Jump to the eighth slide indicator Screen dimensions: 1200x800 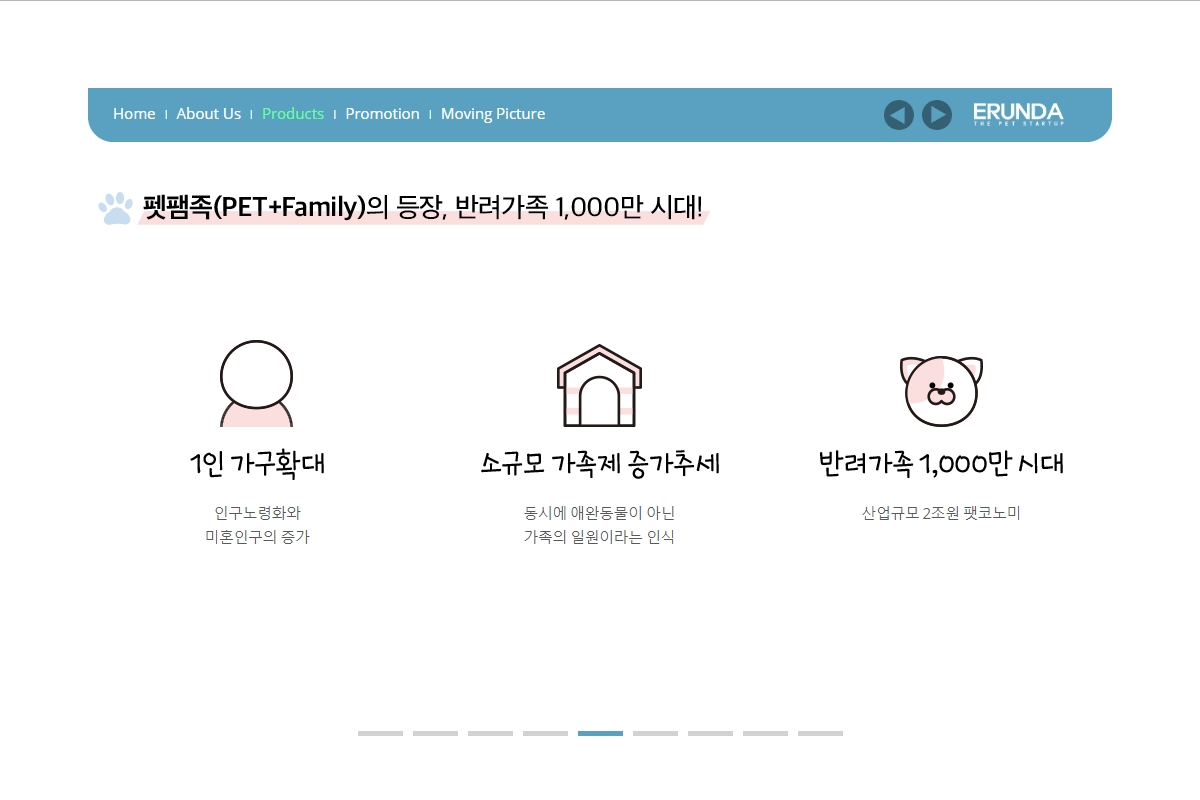click(765, 733)
